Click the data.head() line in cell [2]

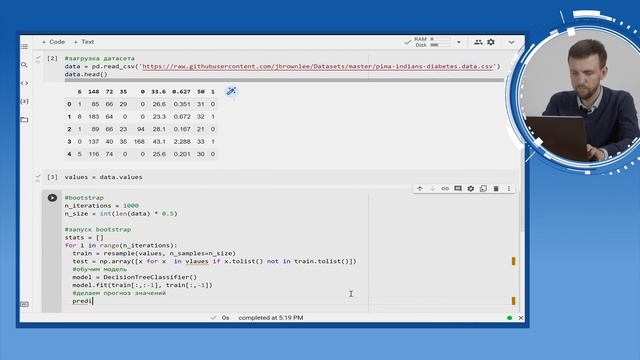[86, 74]
